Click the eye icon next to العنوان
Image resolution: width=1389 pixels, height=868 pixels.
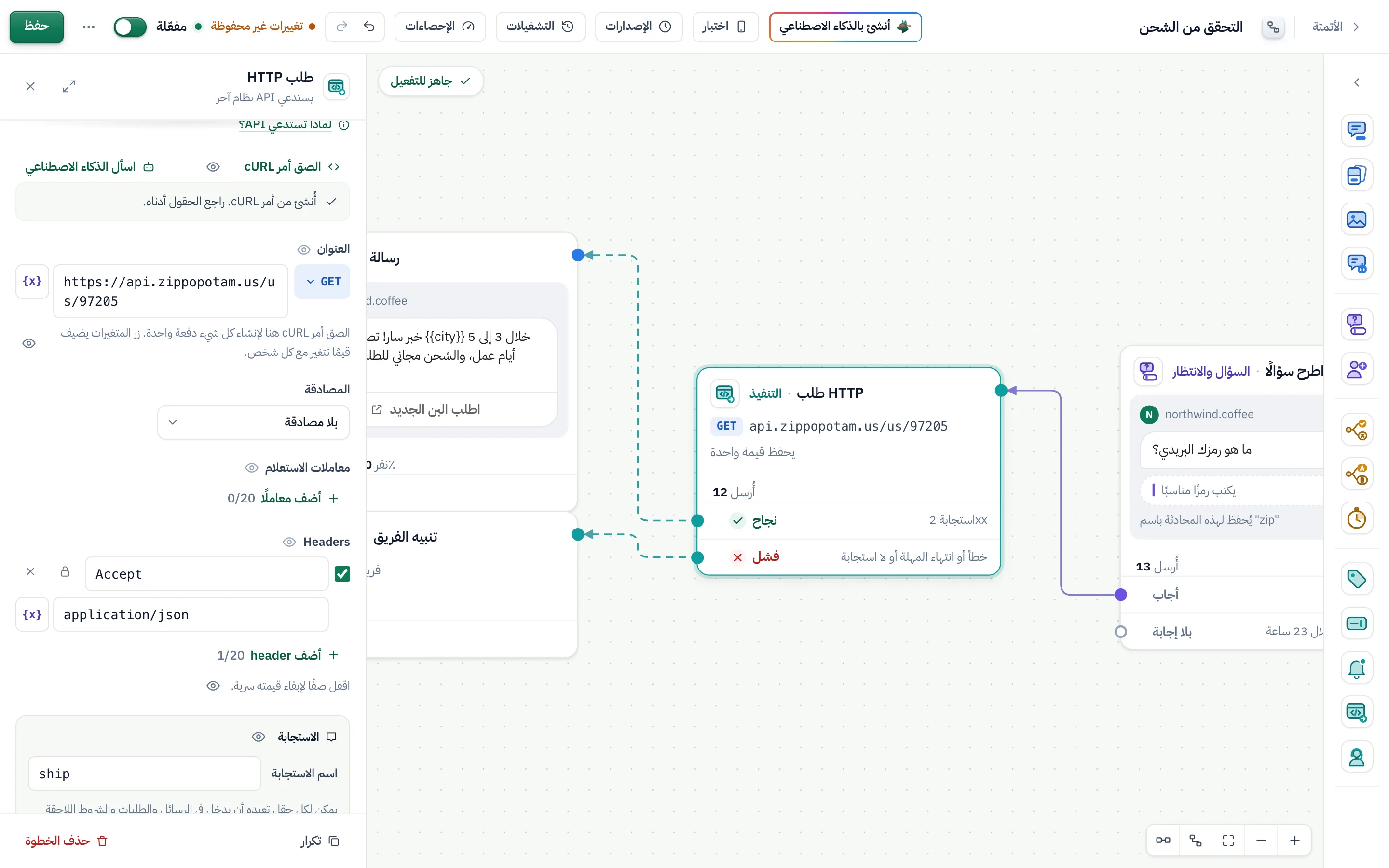[x=304, y=249]
